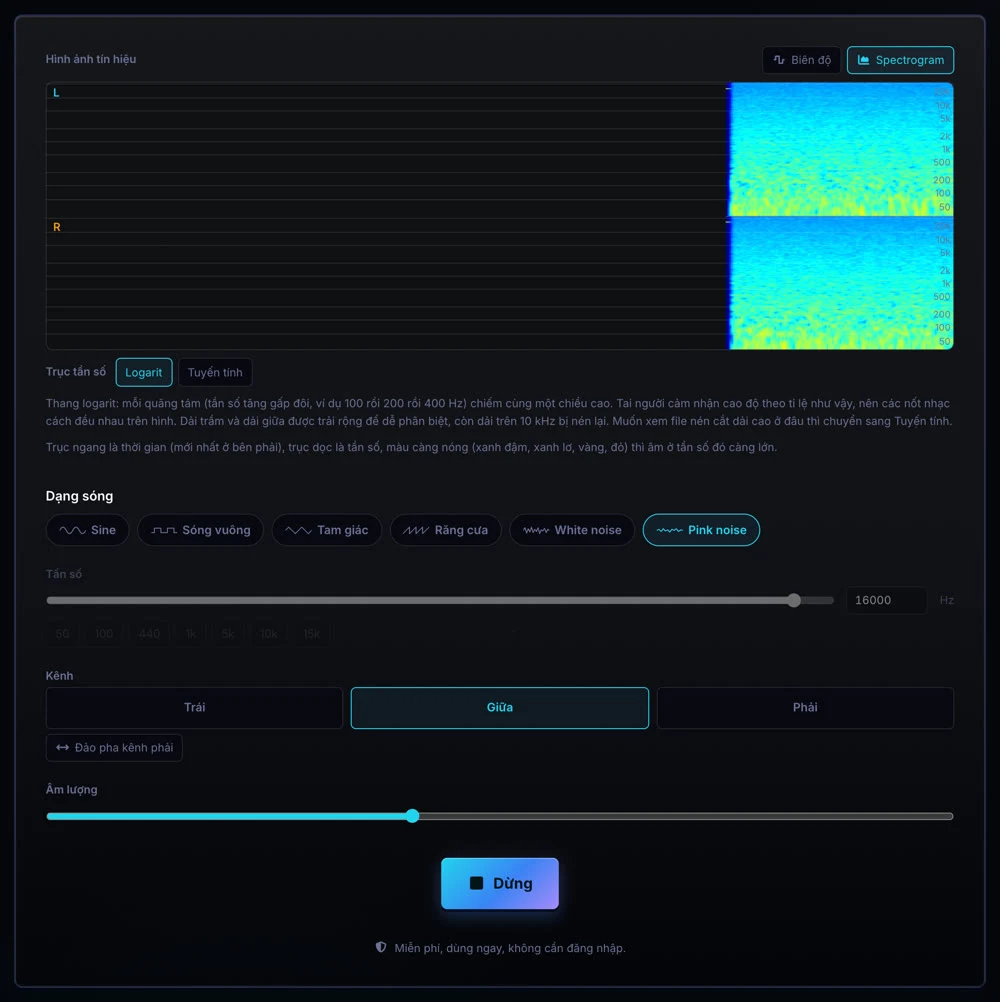This screenshot has width=1000, height=1002.
Task: Route audio to the Phải channel
Action: point(805,708)
